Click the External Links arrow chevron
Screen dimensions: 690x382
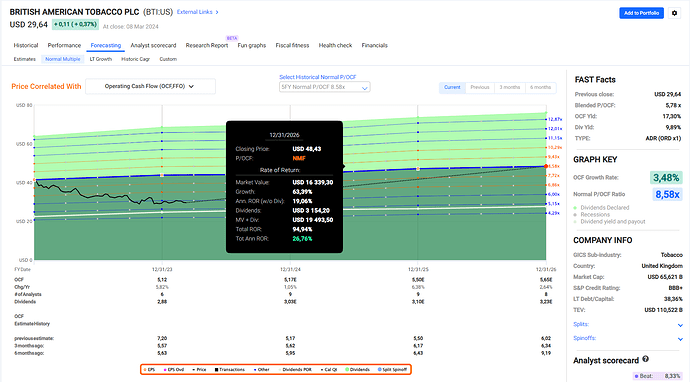point(217,12)
